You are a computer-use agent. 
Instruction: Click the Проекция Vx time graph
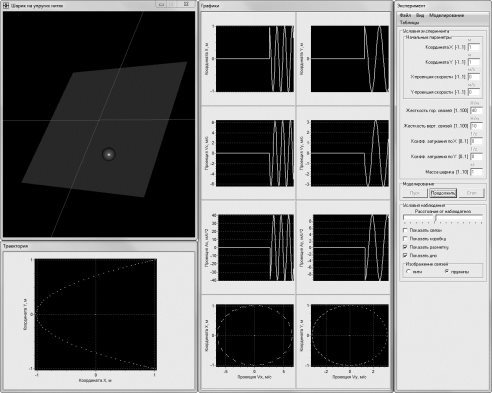pos(255,153)
